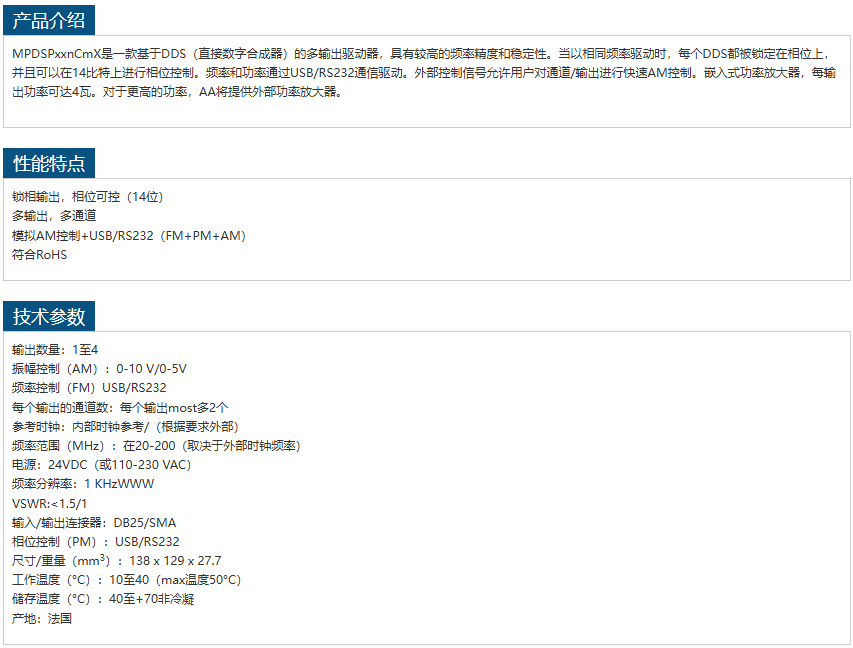The width and height of the screenshot is (853, 648).
Task: Click the 电源：24VDC parameter line
Action: click(x=101, y=464)
